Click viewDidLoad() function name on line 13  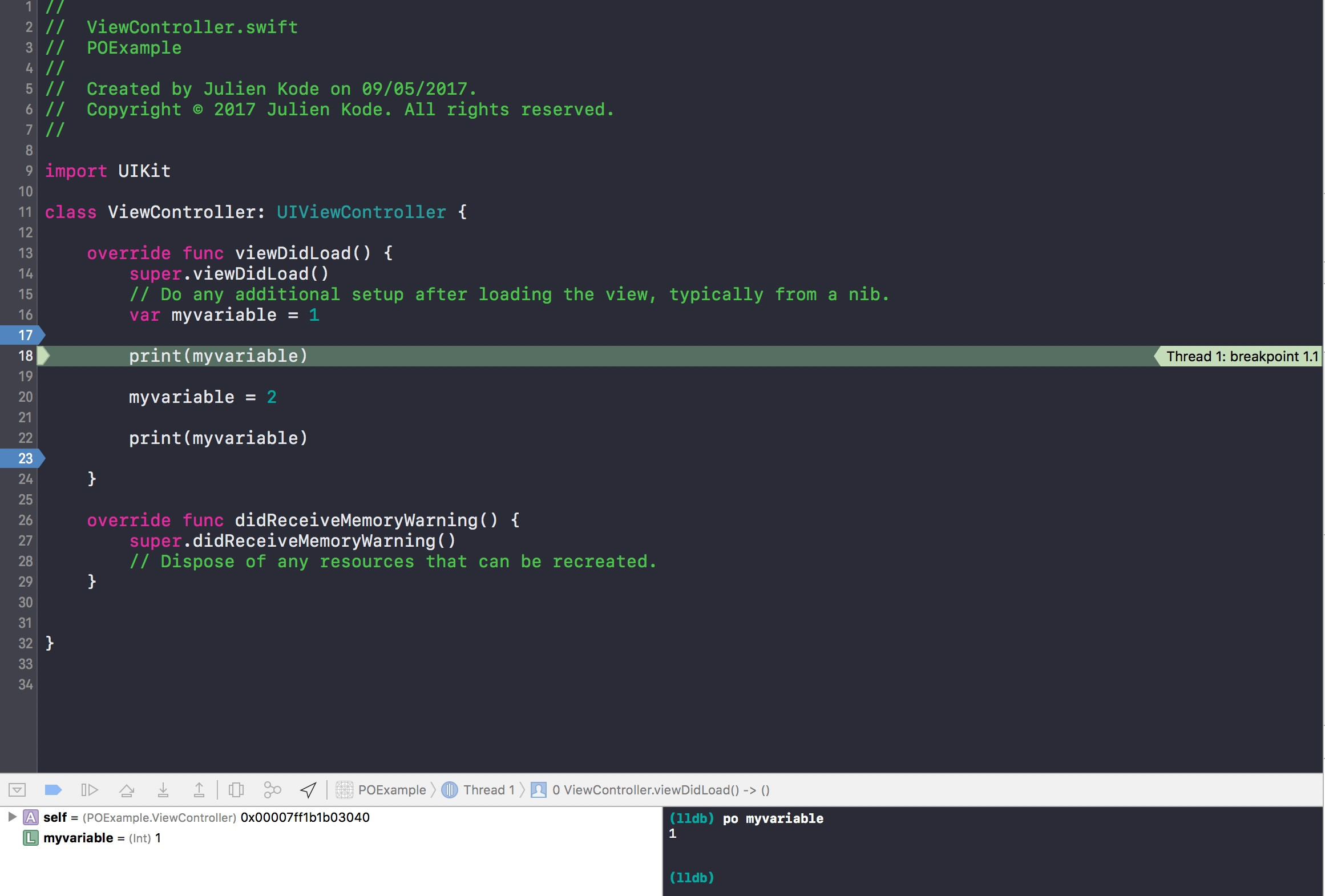(x=303, y=253)
